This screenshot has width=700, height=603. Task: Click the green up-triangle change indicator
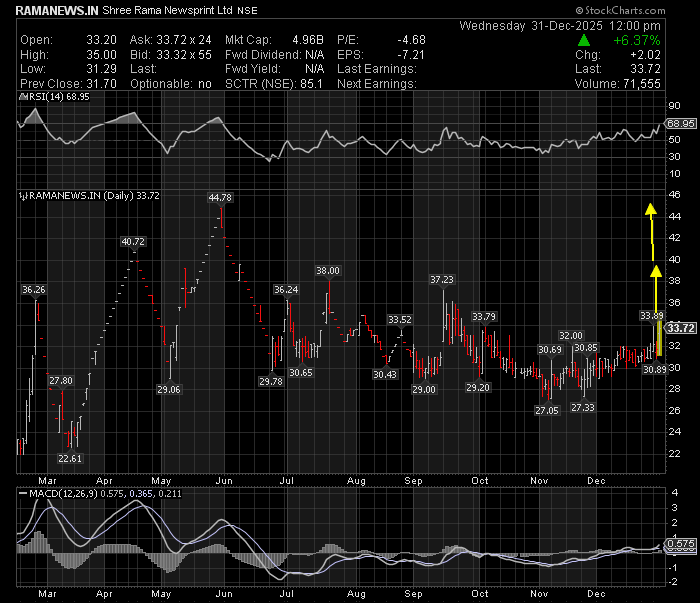pos(584,41)
